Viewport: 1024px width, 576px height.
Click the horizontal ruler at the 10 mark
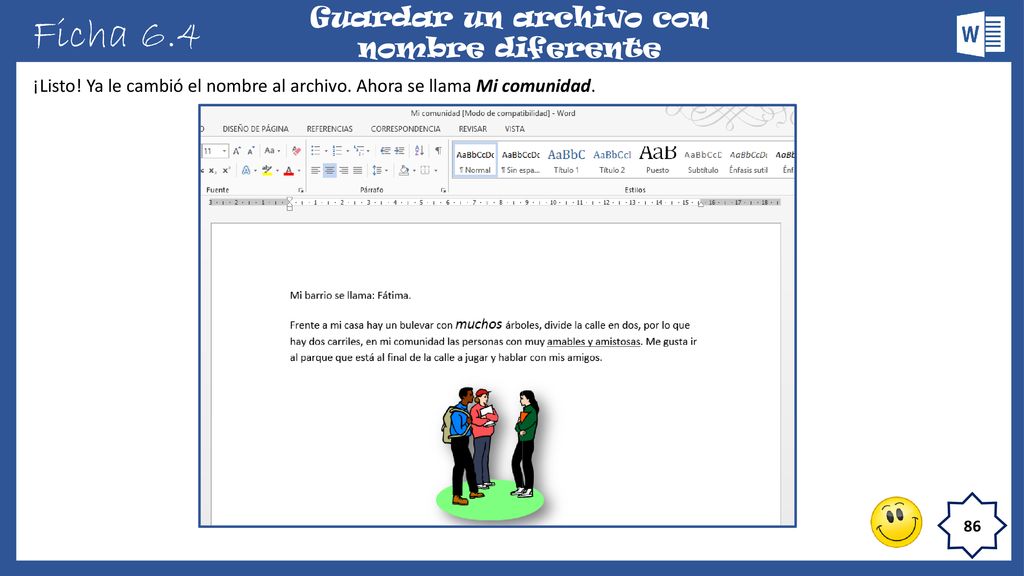point(552,202)
